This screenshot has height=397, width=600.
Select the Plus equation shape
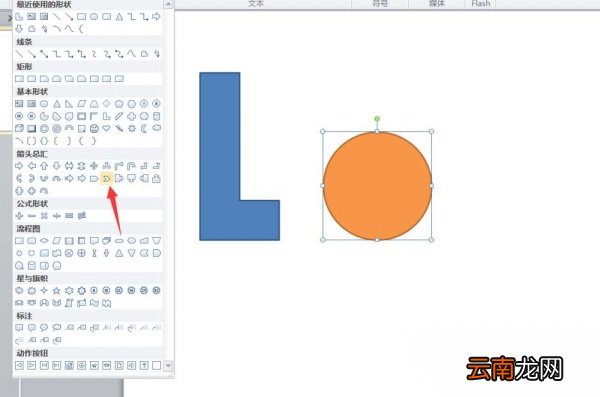click(19, 216)
